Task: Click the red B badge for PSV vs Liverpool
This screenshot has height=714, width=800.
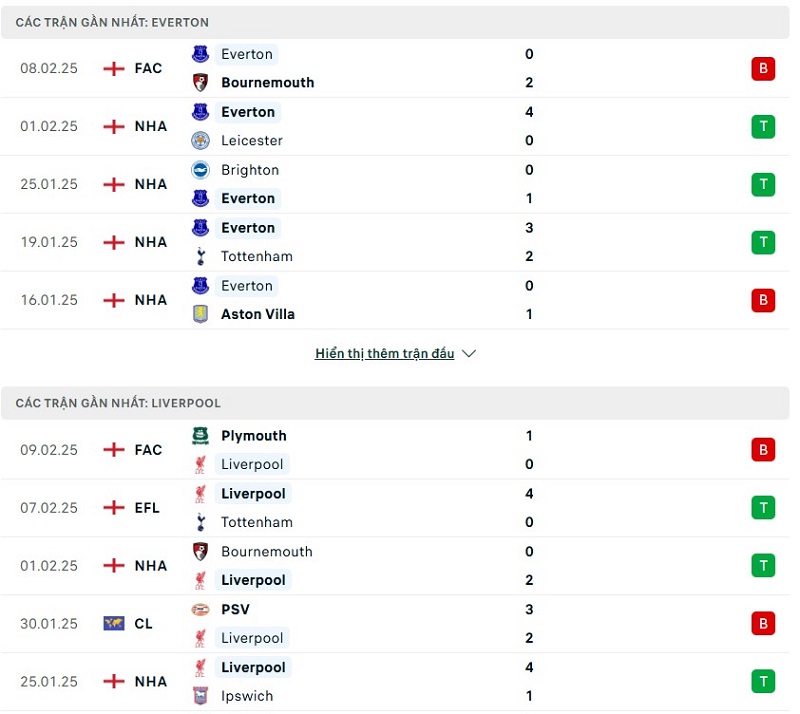Action: 763,623
